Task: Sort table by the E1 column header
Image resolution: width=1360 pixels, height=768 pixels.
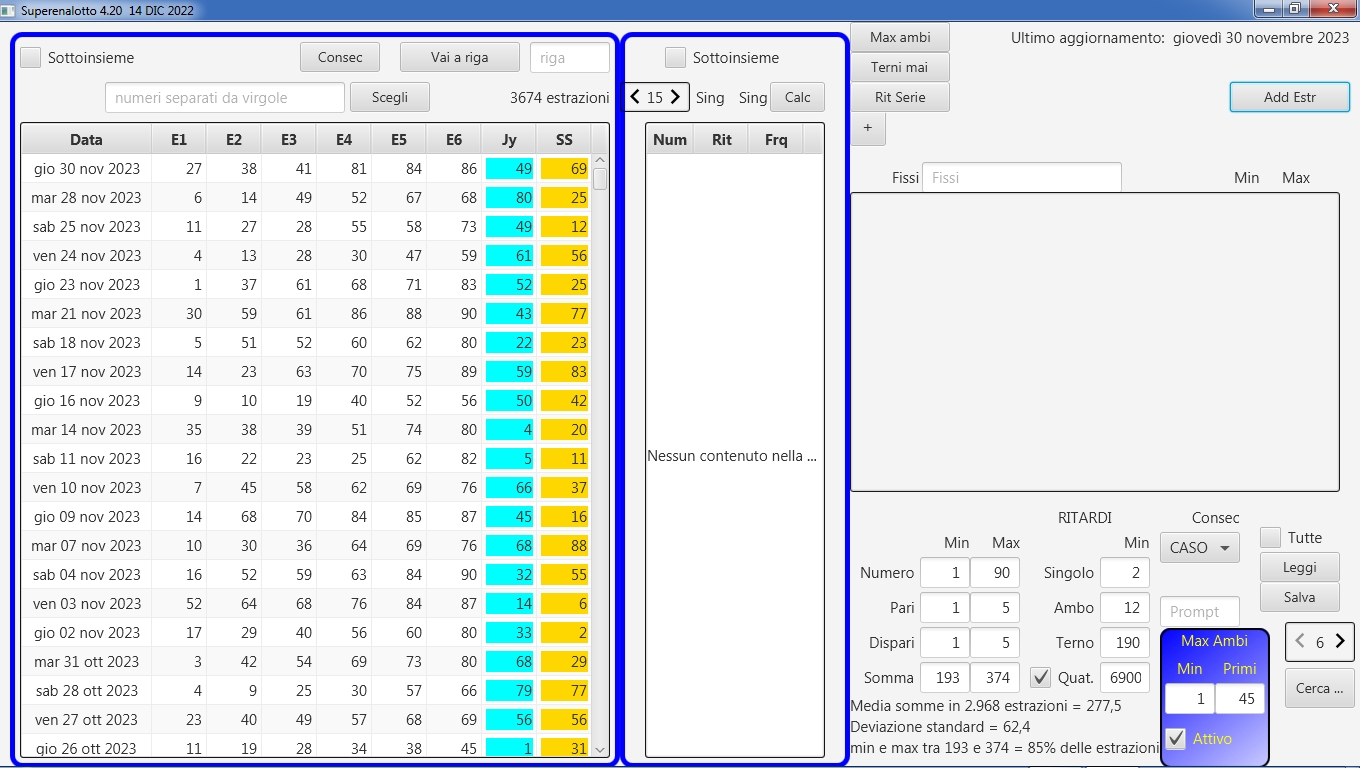Action: (x=179, y=140)
